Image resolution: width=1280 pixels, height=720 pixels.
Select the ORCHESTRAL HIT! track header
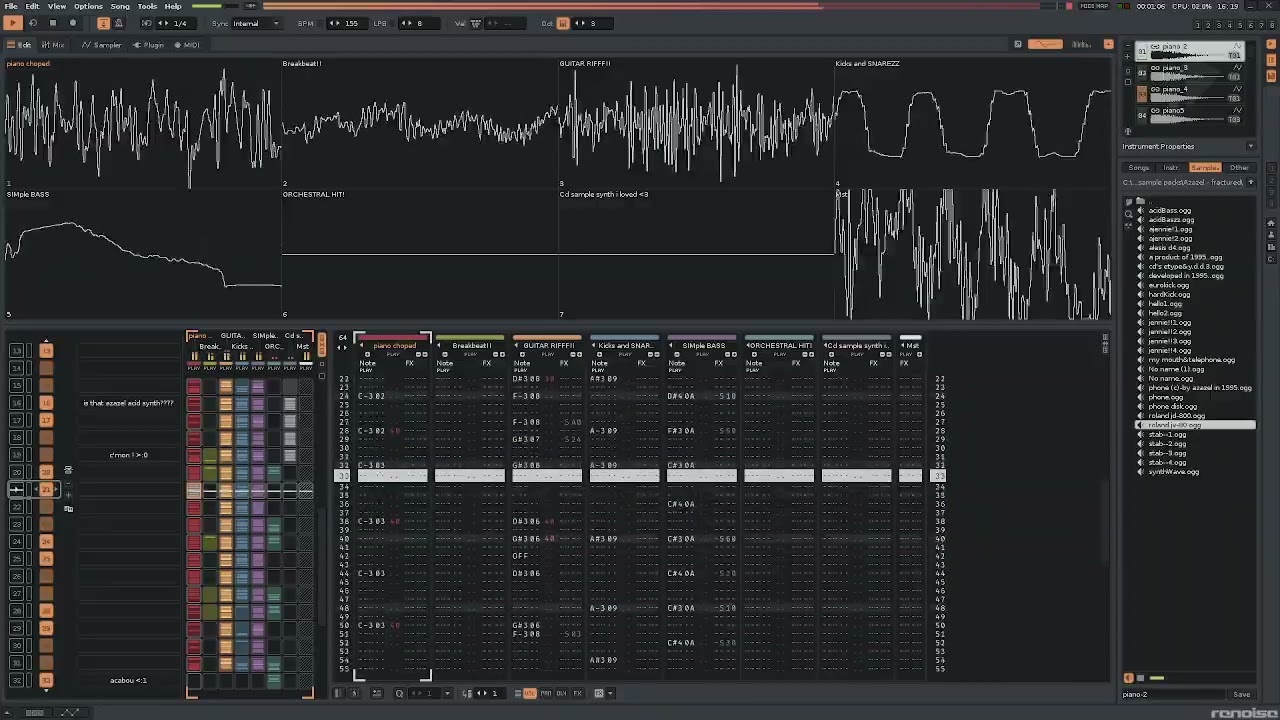tap(779, 346)
